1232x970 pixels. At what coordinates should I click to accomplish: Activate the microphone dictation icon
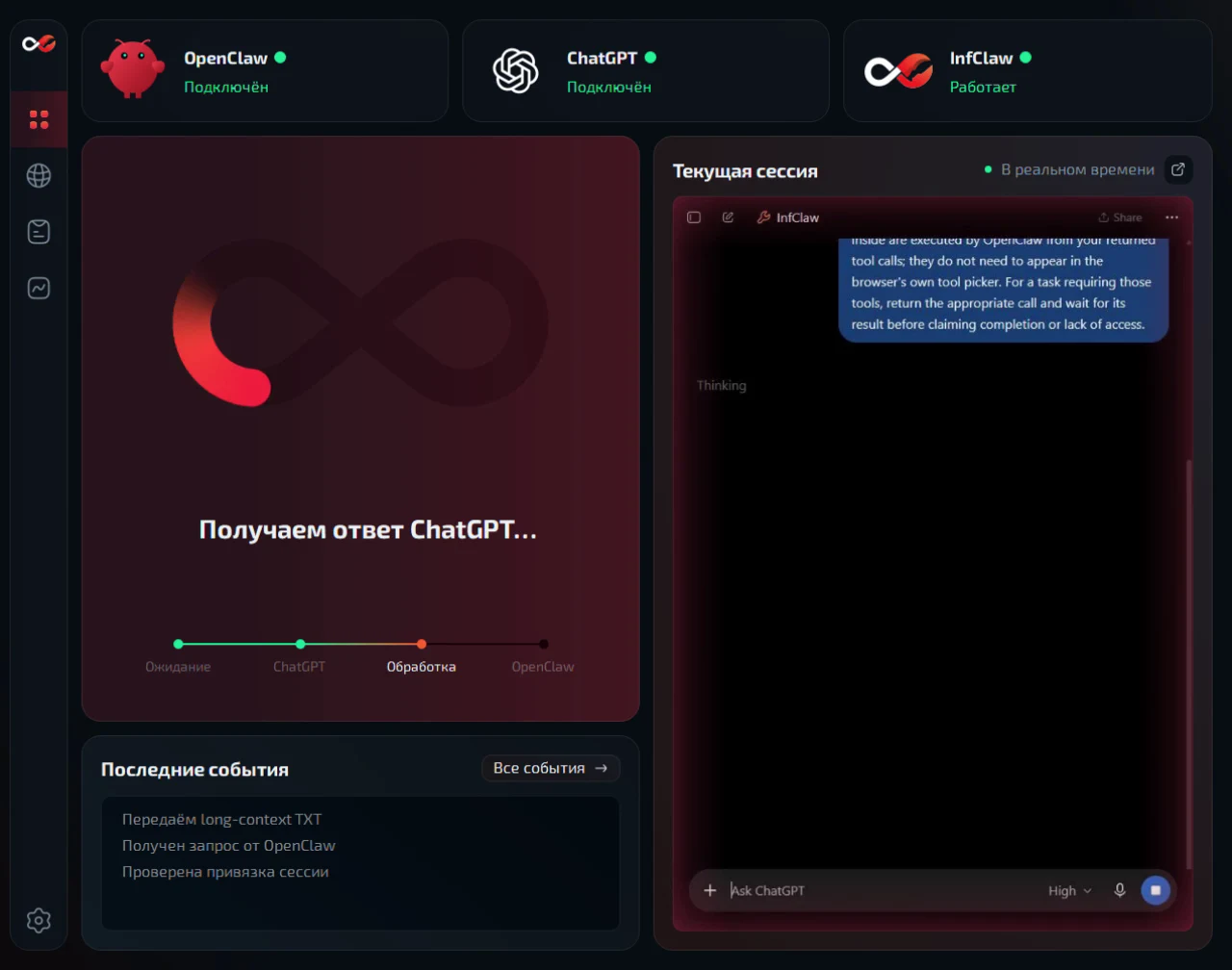click(x=1119, y=890)
